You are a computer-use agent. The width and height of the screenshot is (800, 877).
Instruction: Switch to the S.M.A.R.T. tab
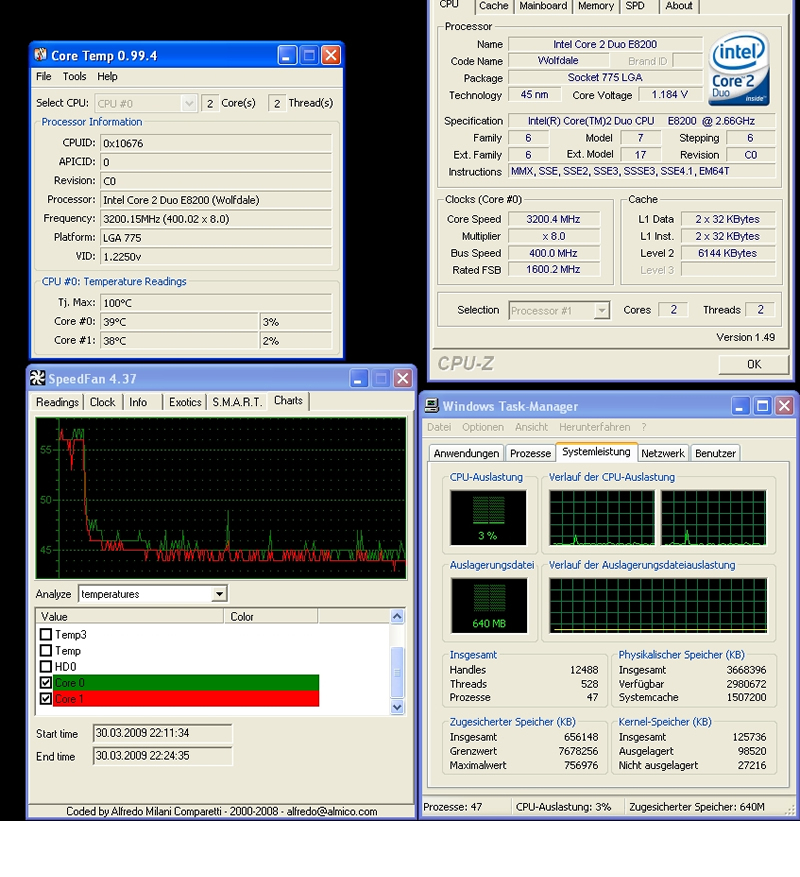coord(237,402)
